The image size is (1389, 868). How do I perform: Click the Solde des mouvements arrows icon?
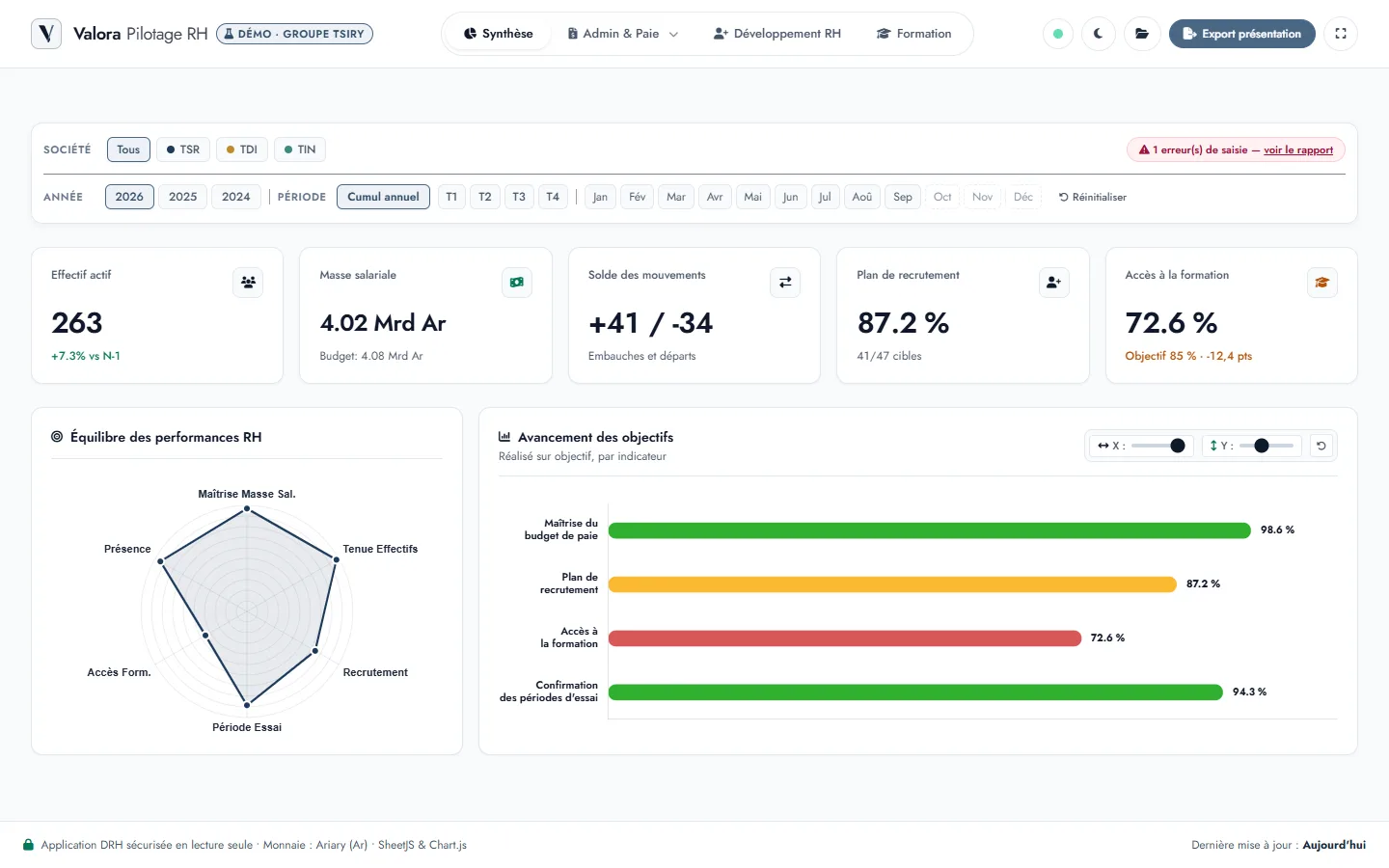[785, 283]
